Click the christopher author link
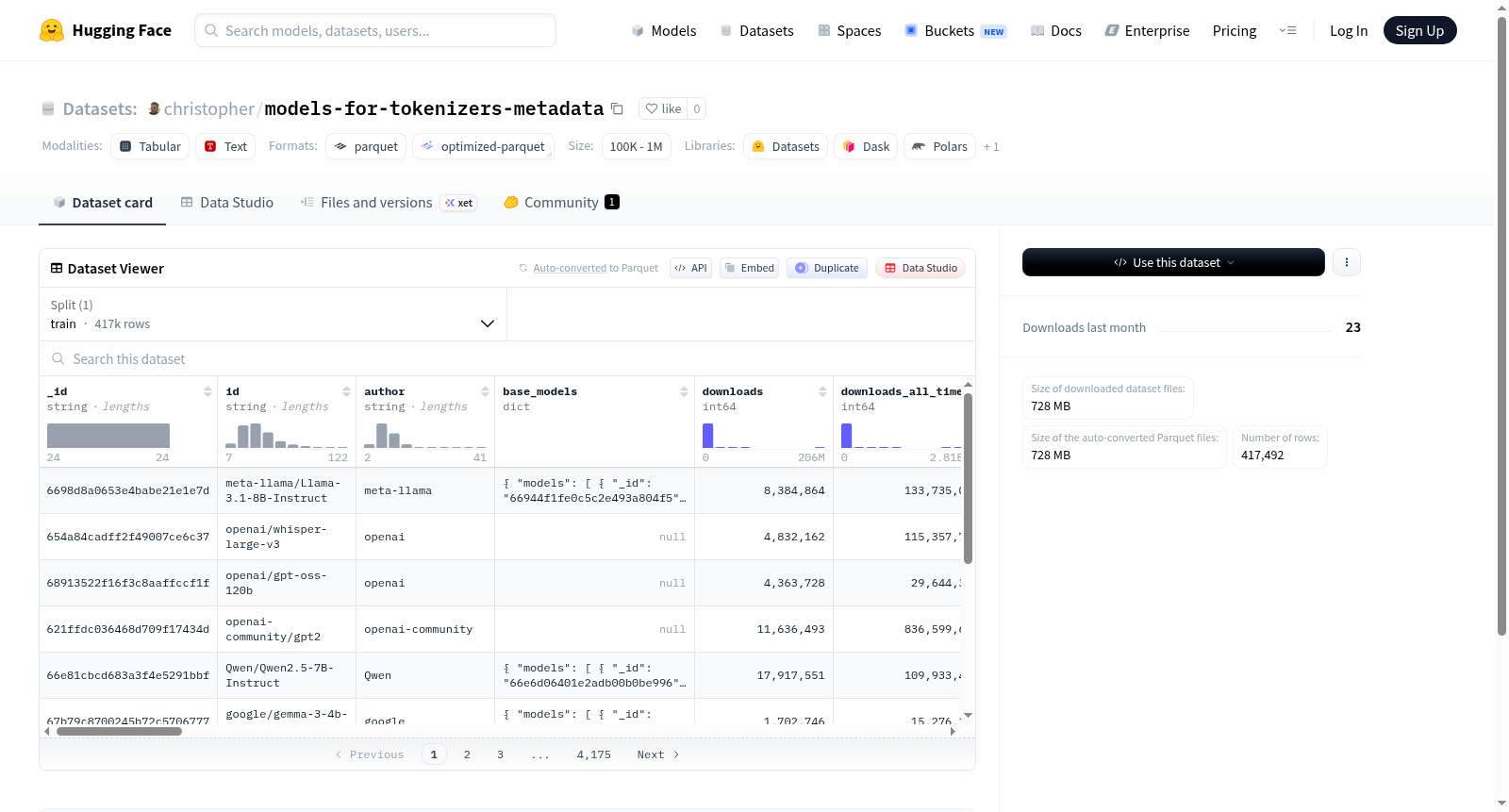 click(209, 108)
